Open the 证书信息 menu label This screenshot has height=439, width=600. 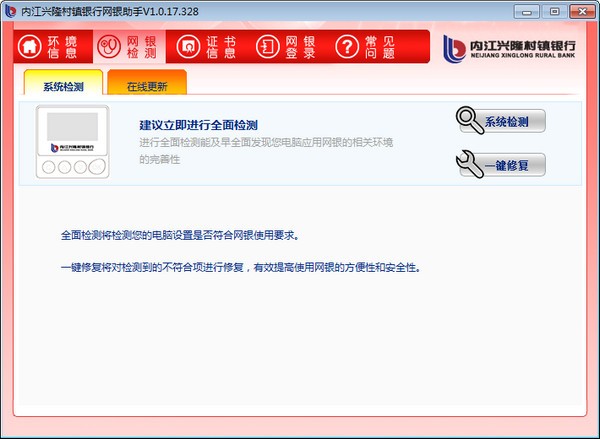click(x=221, y=47)
